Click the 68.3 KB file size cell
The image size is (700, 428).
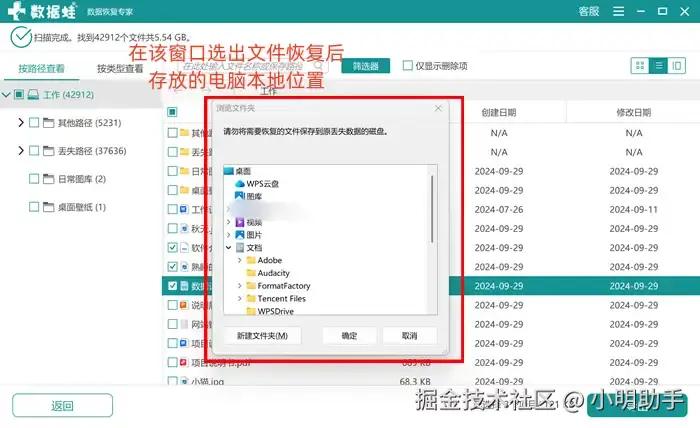pos(415,381)
